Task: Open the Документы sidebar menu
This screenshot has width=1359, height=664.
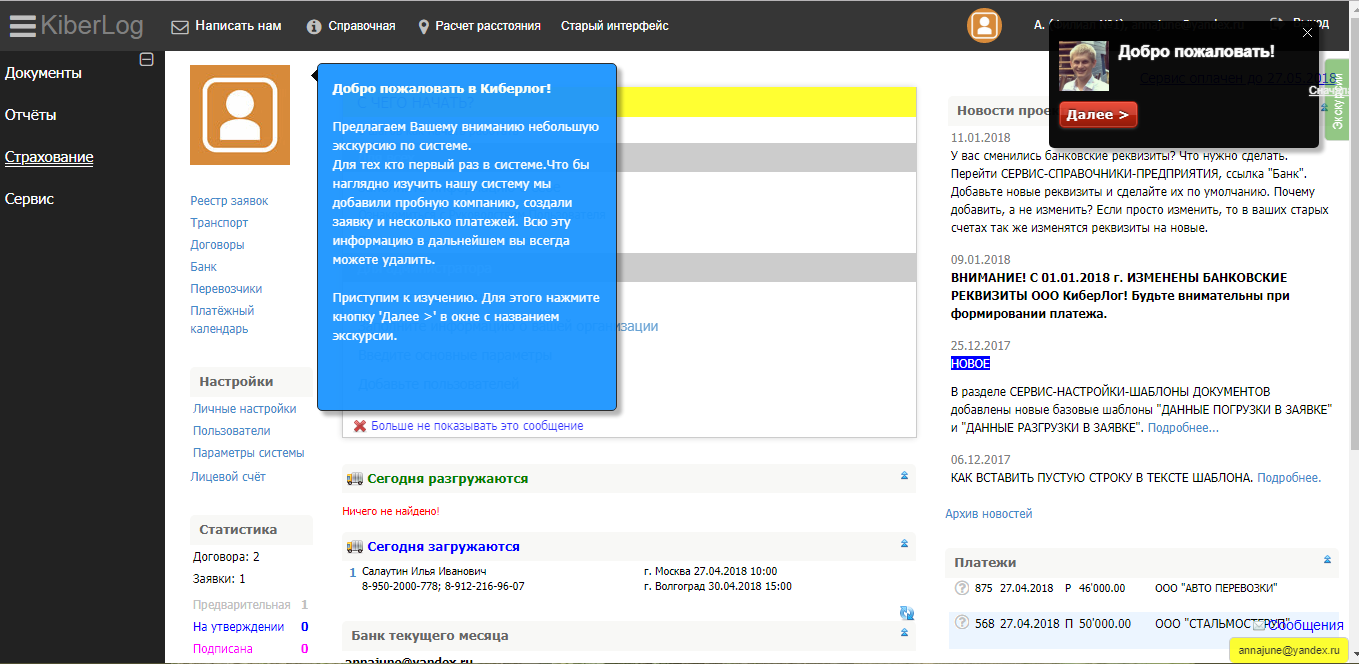Action: tap(43, 73)
